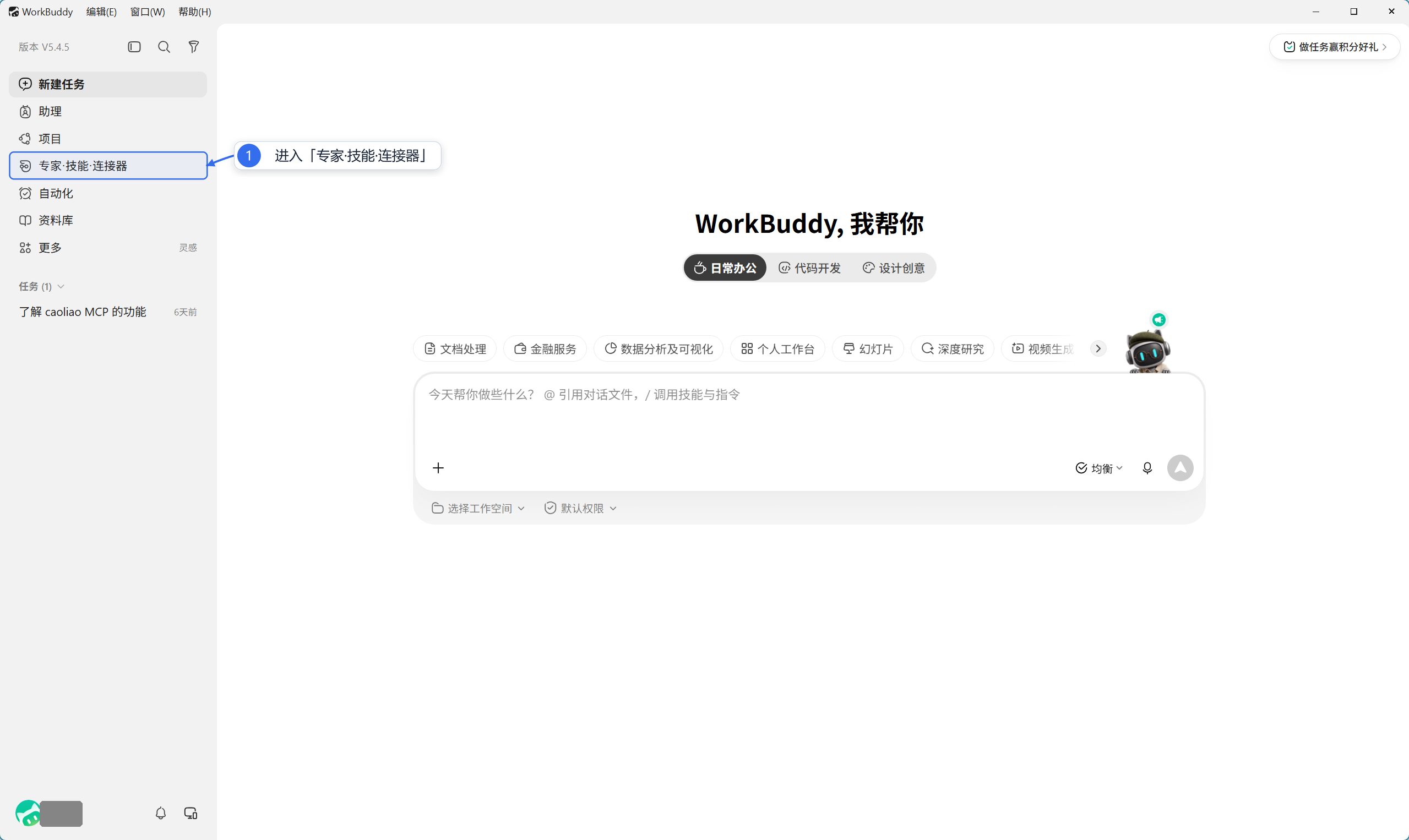
Task: Select the 幻灯片 chip
Action: pyautogui.click(x=868, y=348)
